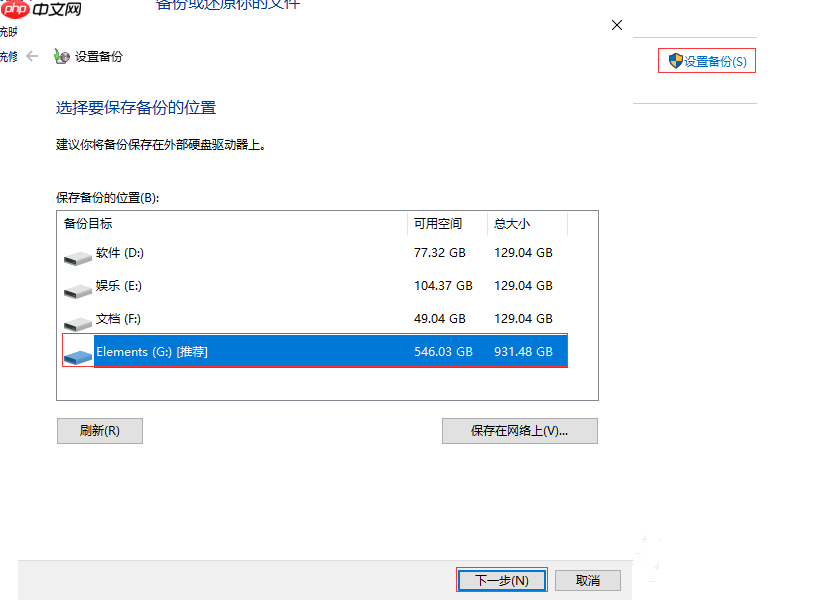Click the 设置备份 breadcrumb shield icon

tap(61, 57)
